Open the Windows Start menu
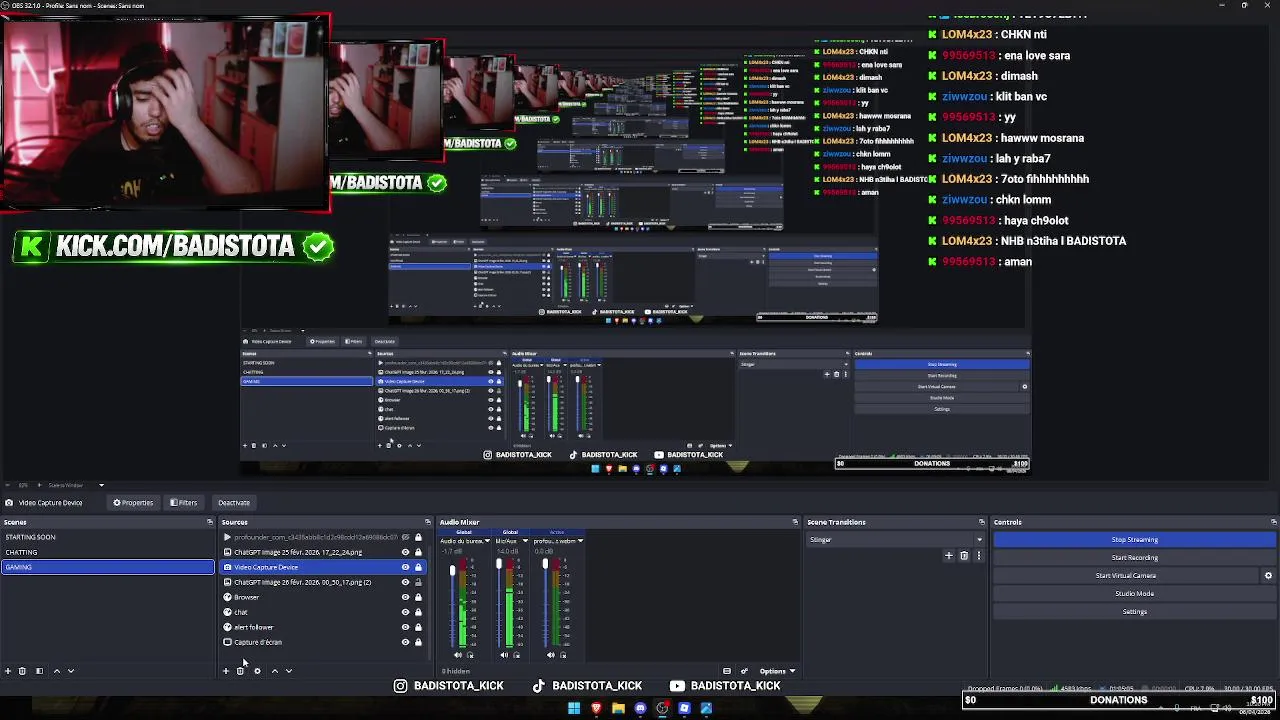1280x720 pixels. (x=574, y=708)
